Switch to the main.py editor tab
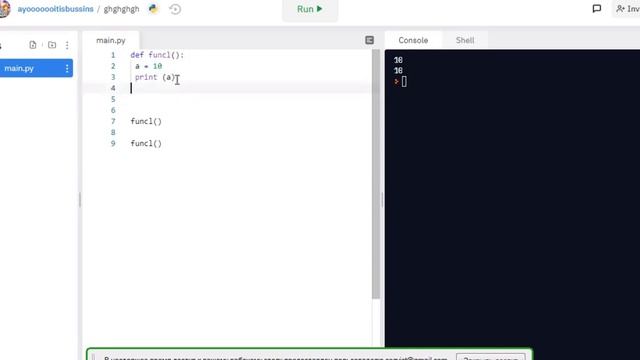This screenshot has height=360, width=640. [x=111, y=40]
